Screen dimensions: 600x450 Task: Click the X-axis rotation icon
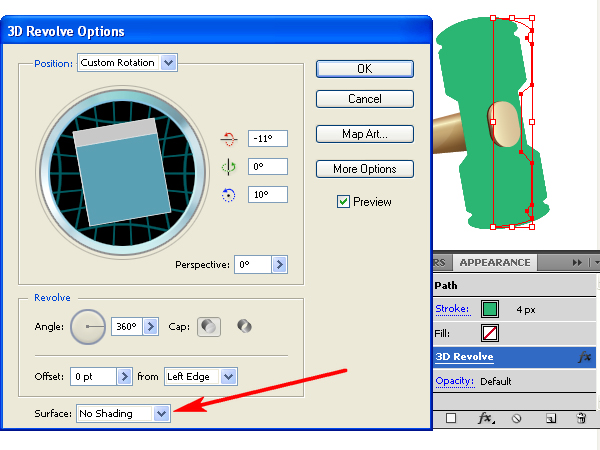[229, 139]
